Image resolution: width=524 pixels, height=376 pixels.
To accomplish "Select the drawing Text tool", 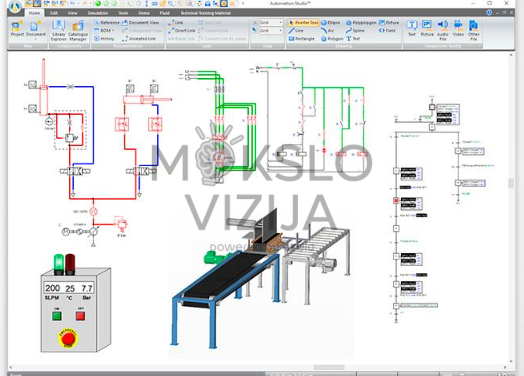I will coord(353,39).
